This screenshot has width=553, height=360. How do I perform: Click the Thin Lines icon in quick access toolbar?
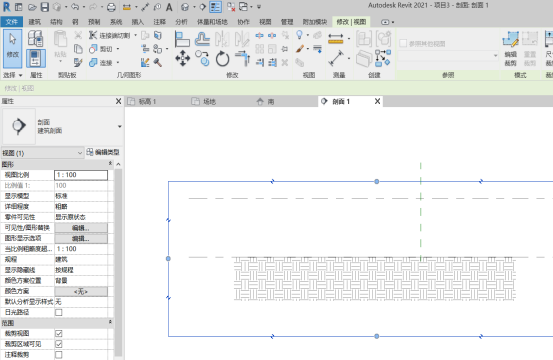pos(215,7)
